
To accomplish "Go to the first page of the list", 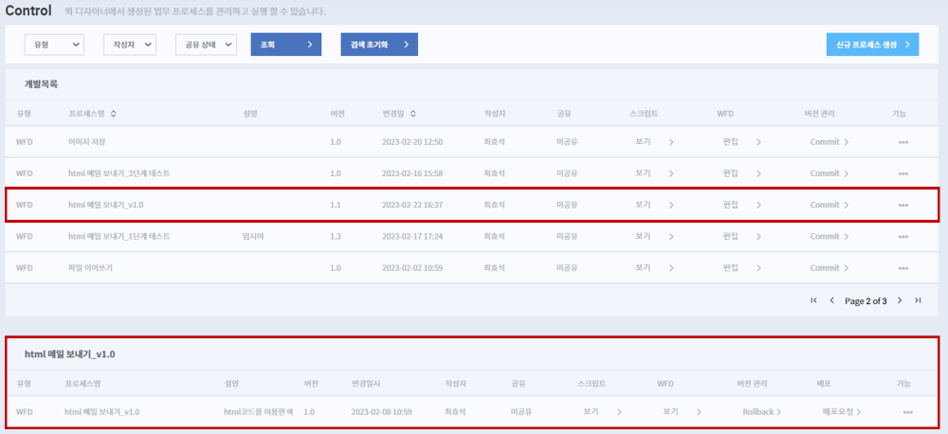I will tap(814, 300).
